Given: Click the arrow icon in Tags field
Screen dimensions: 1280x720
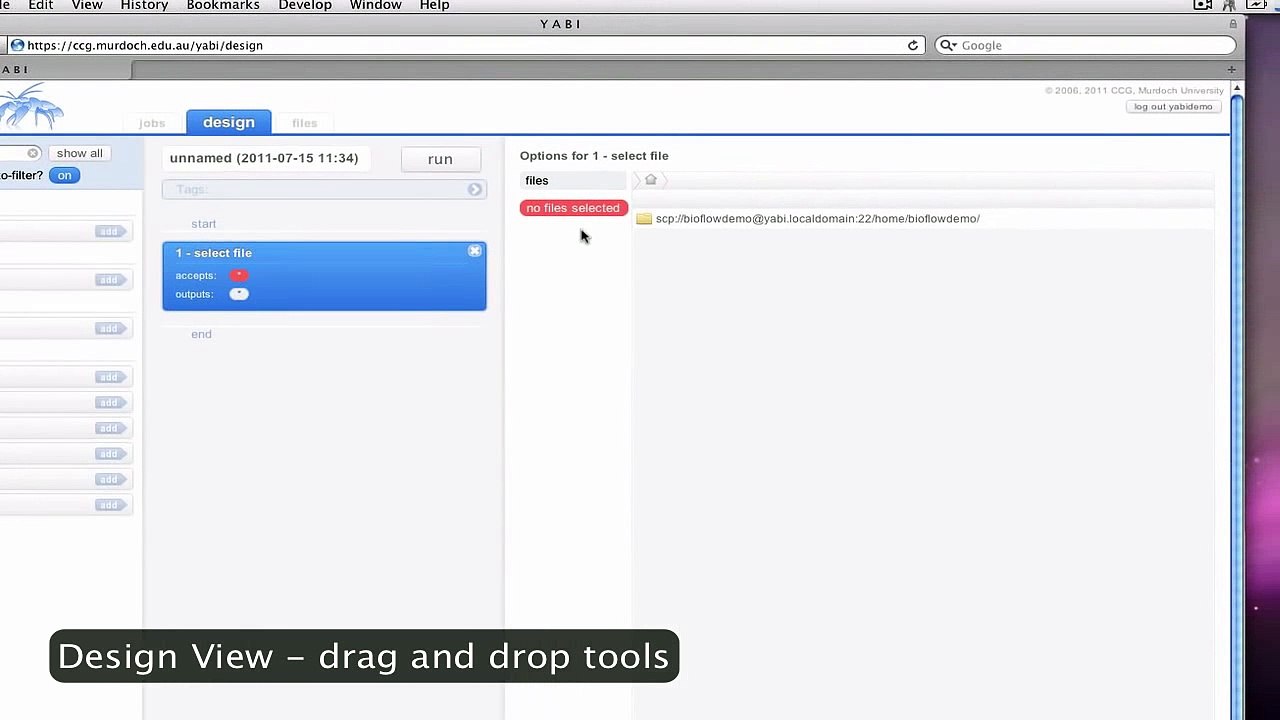Looking at the screenshot, I should point(475,189).
